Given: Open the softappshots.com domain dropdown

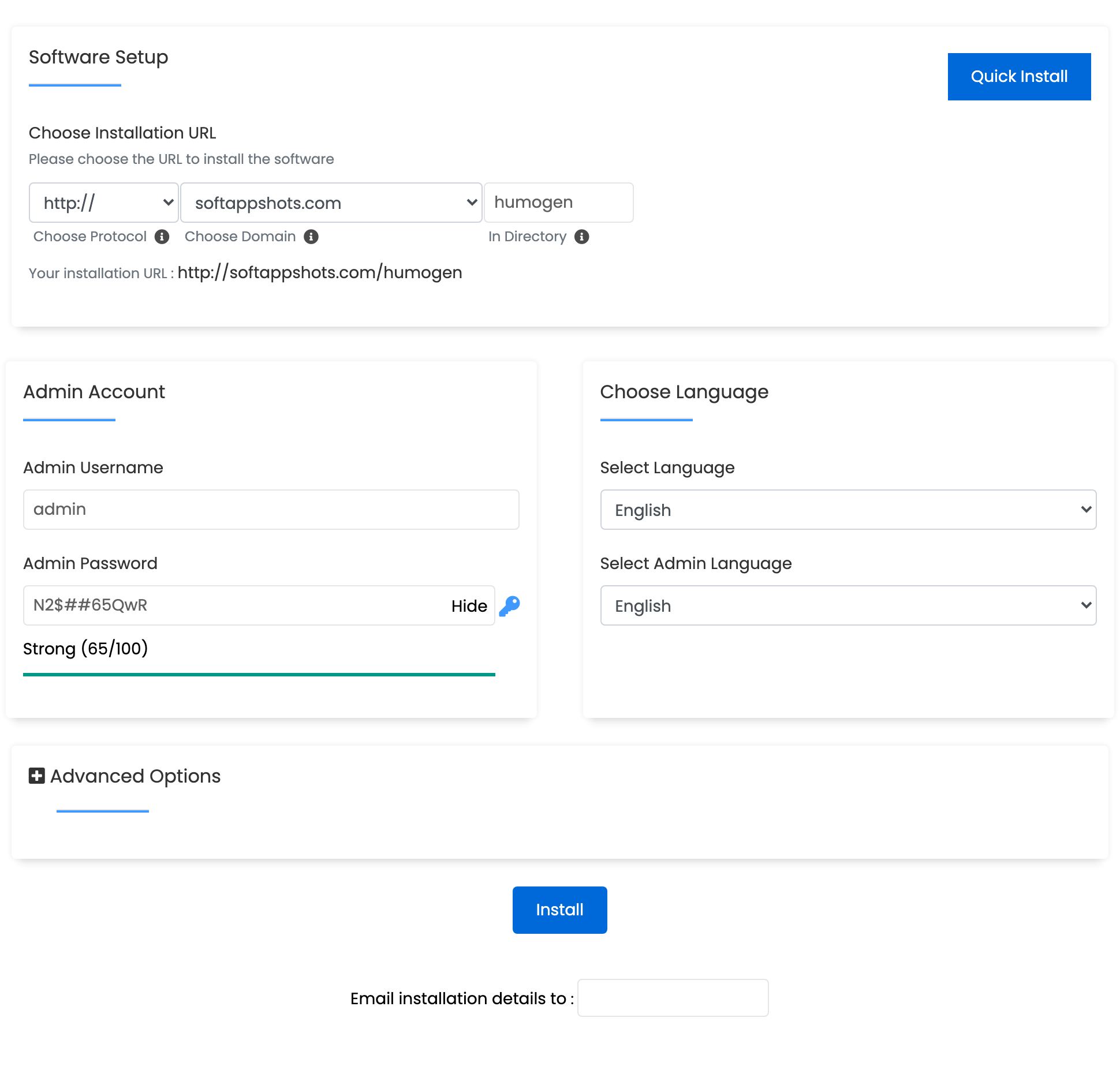Looking at the screenshot, I should (331, 203).
